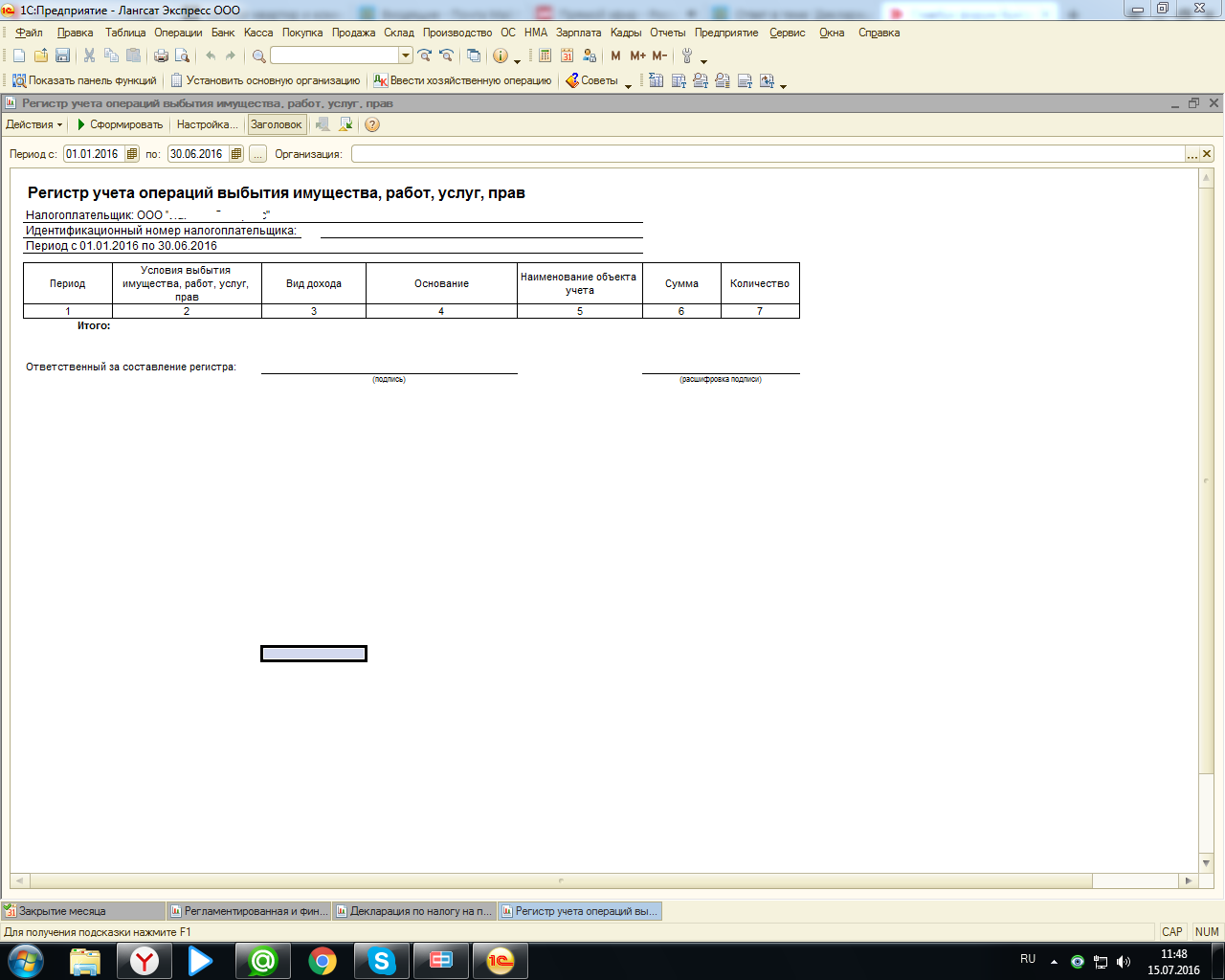Screen dimensions: 1225x980
Task: Click the Find next icon
Action: [x=425, y=56]
